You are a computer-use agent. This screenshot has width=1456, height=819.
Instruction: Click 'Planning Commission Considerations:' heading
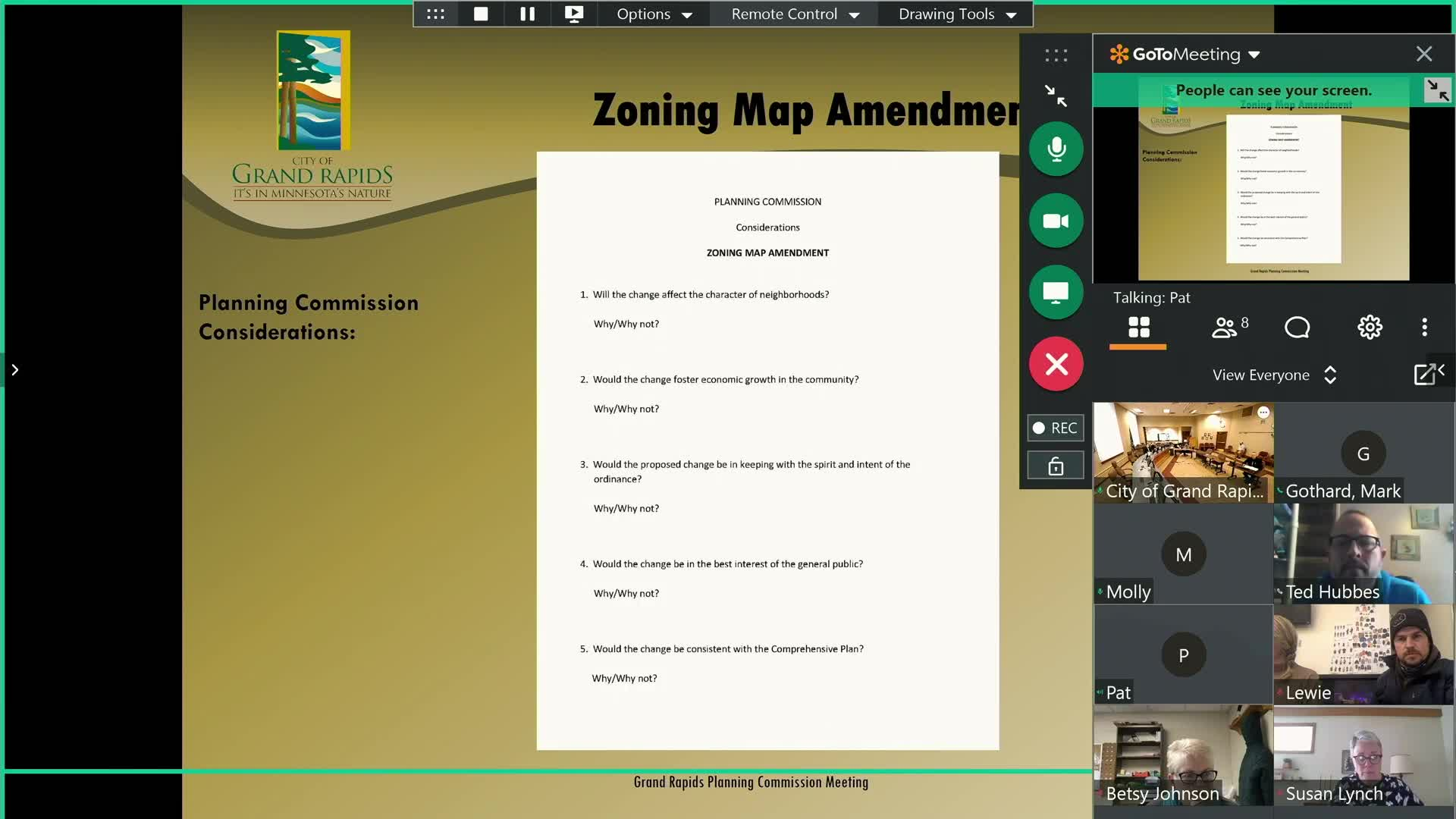(309, 317)
